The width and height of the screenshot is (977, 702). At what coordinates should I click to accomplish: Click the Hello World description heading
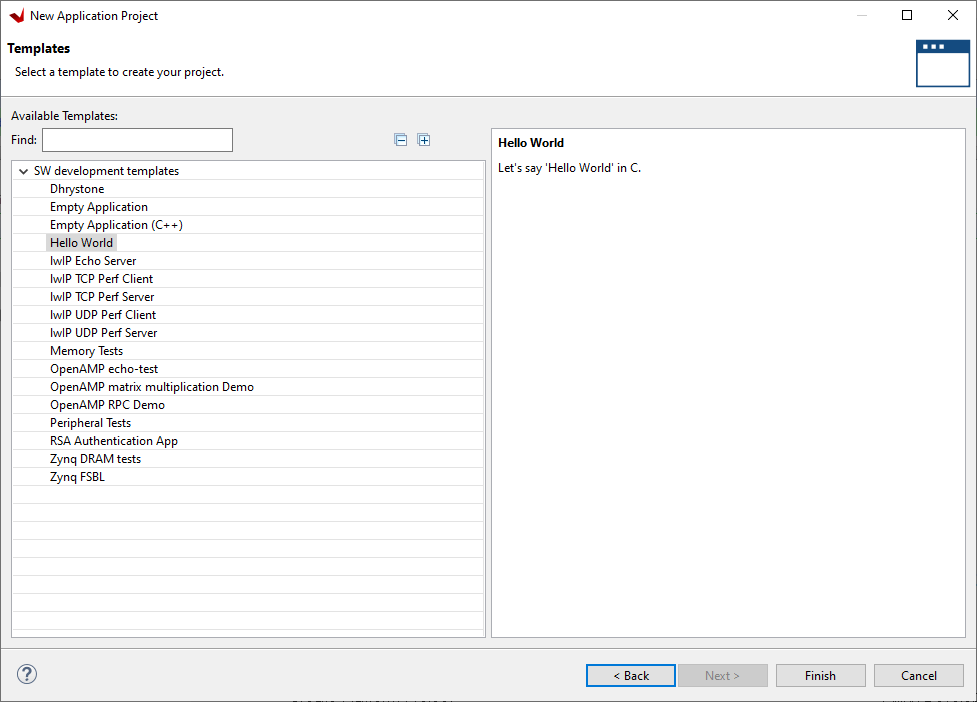(531, 143)
